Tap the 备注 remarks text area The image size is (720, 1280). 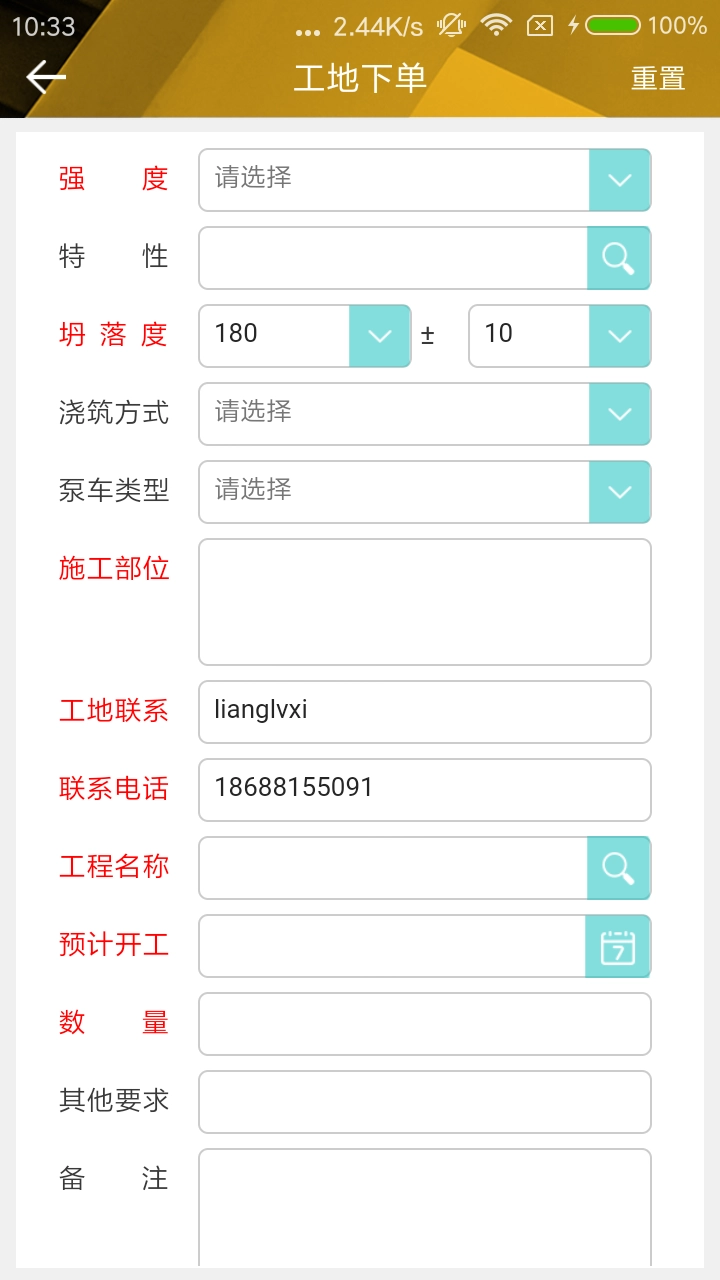tap(424, 1205)
